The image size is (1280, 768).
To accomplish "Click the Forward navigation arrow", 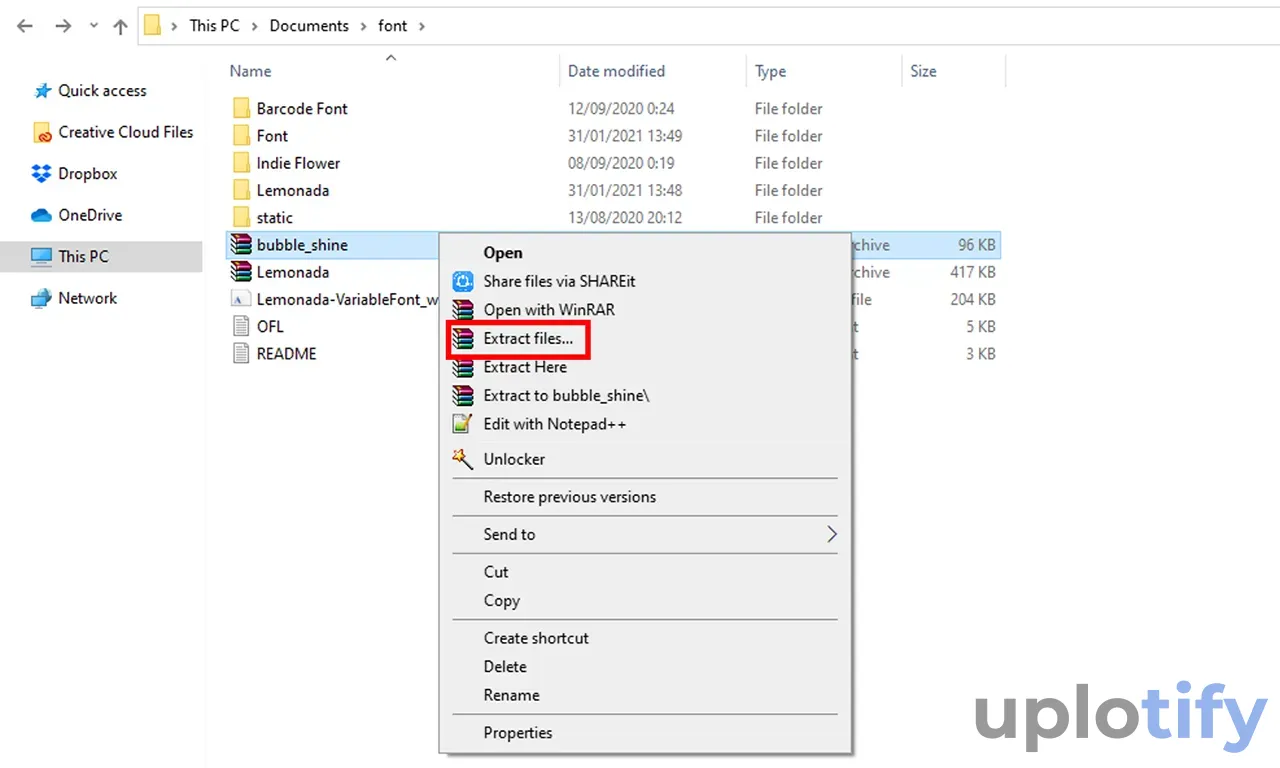I will coord(63,26).
